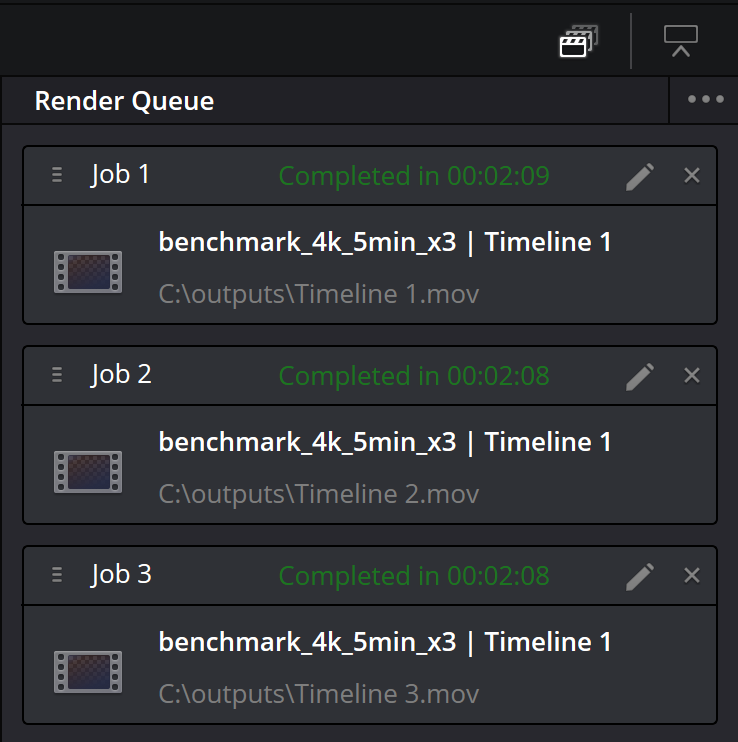This screenshot has width=738, height=742.
Task: Edit Job 3 with pencil icon
Action: point(640,576)
